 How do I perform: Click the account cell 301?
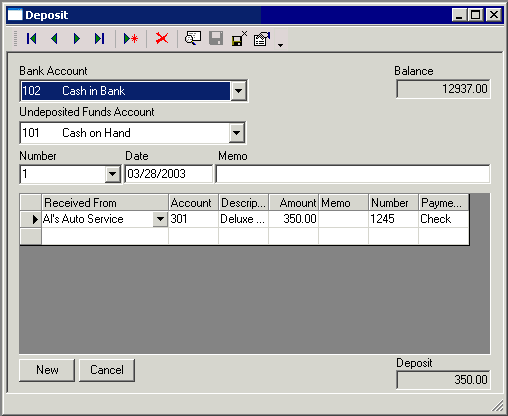point(193,219)
